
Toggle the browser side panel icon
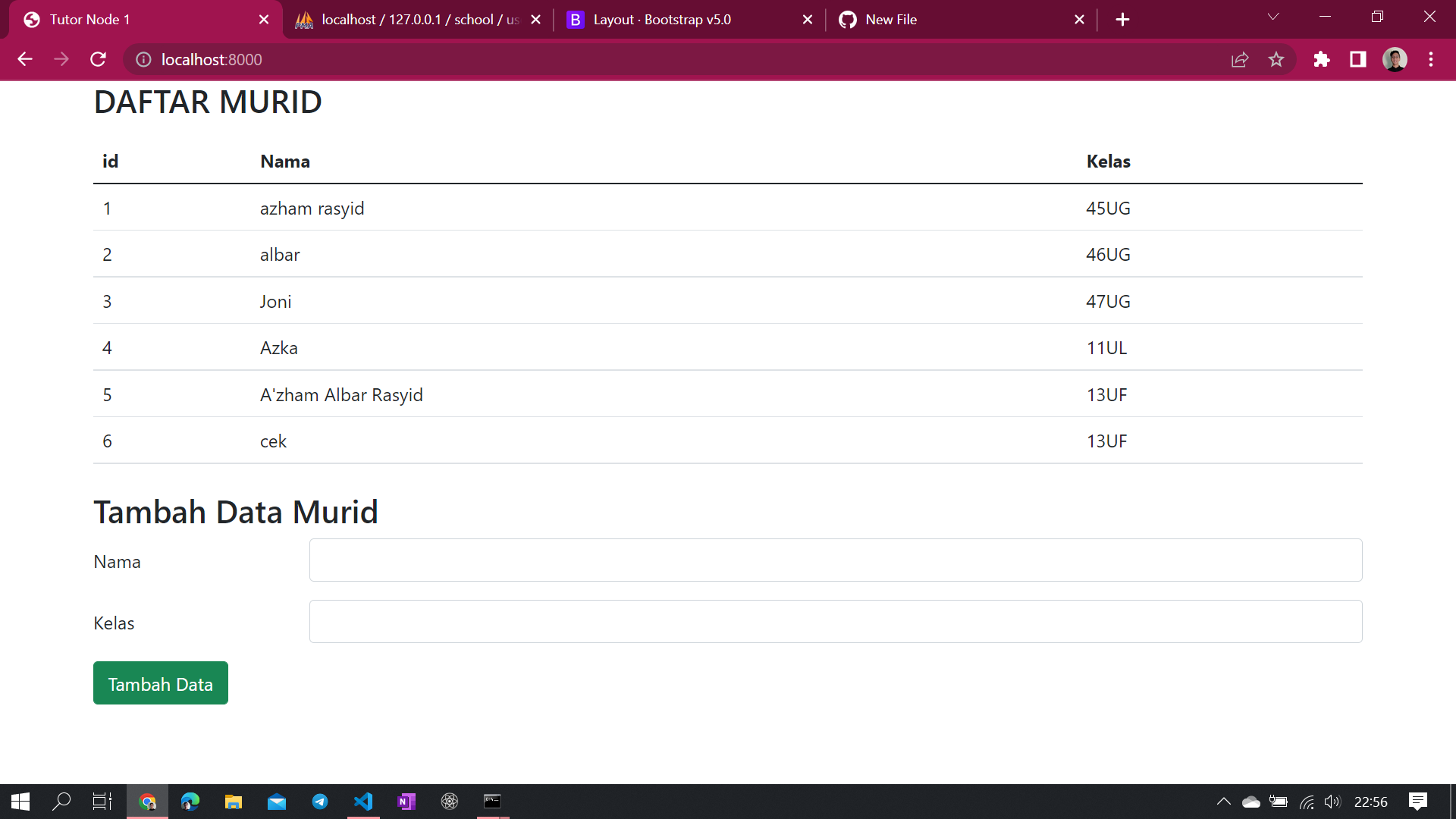coord(1357,59)
